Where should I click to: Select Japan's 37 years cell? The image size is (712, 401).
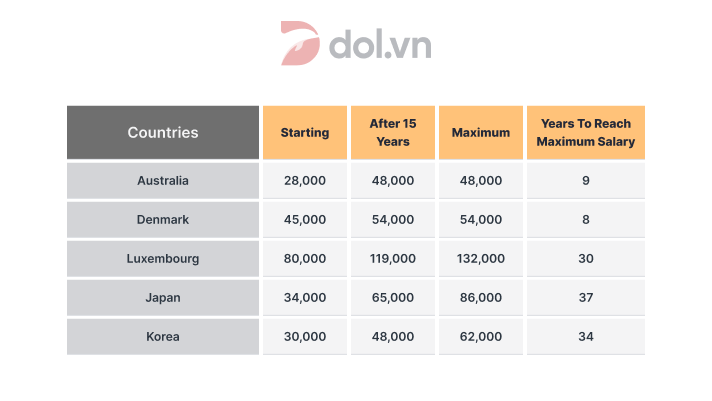click(585, 297)
